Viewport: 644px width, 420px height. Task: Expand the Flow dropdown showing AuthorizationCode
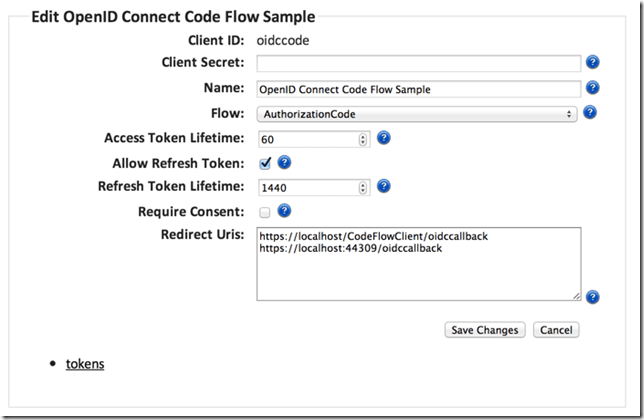(417, 114)
